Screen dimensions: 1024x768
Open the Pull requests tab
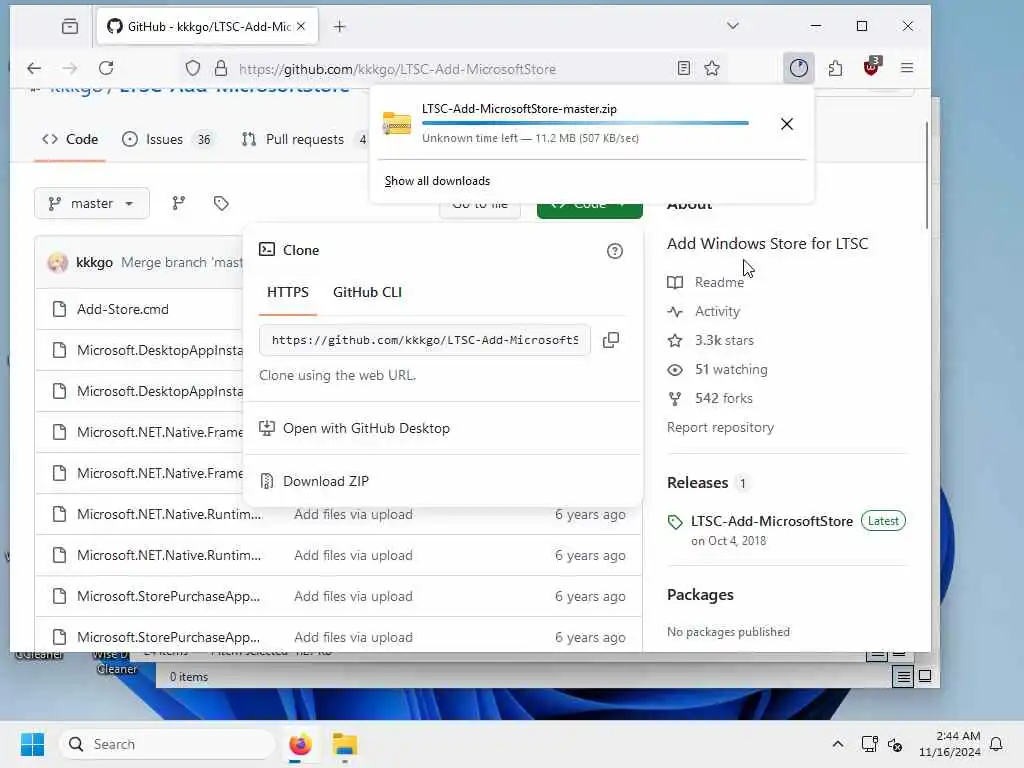point(304,139)
